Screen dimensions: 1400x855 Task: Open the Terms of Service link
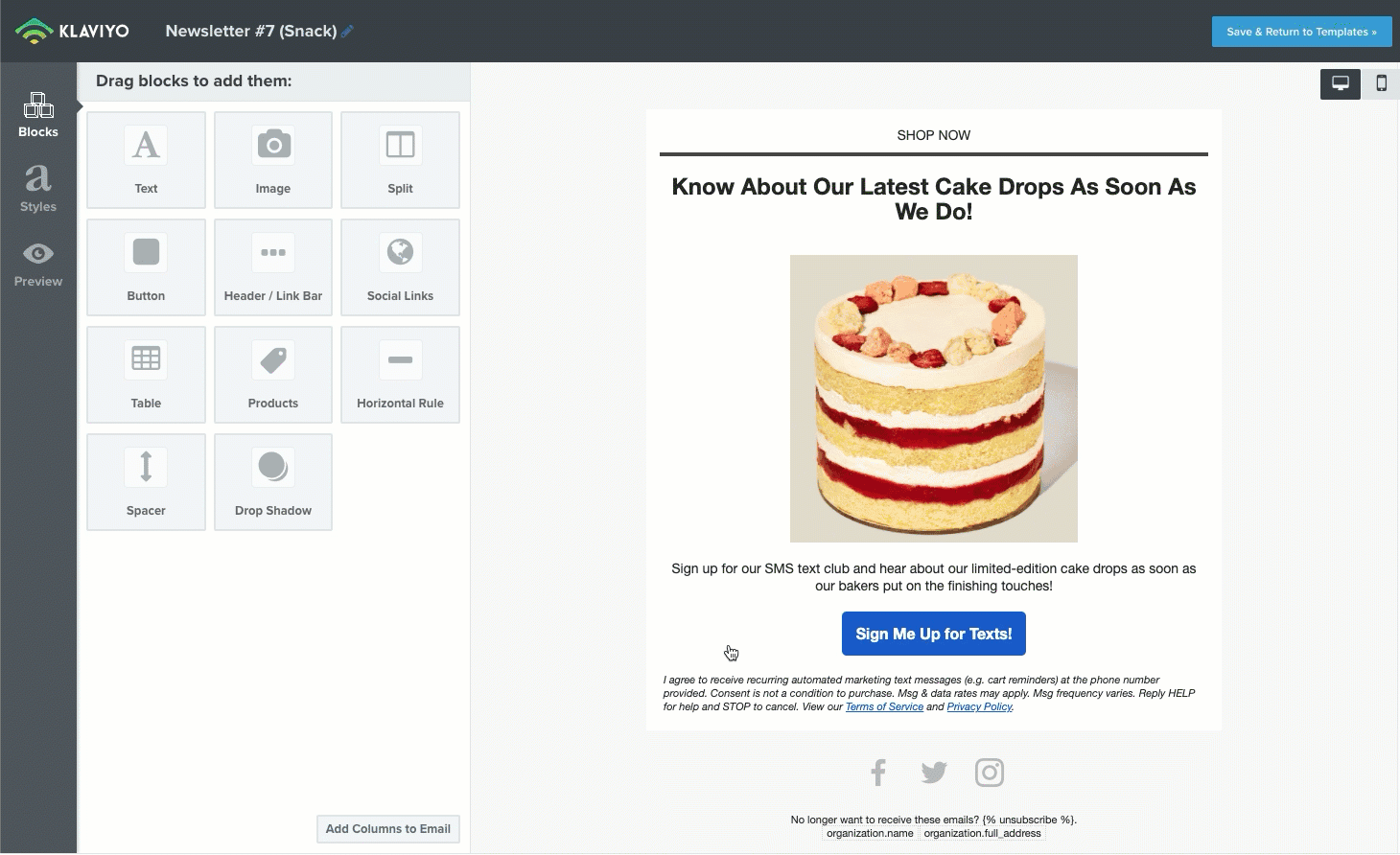pos(884,707)
